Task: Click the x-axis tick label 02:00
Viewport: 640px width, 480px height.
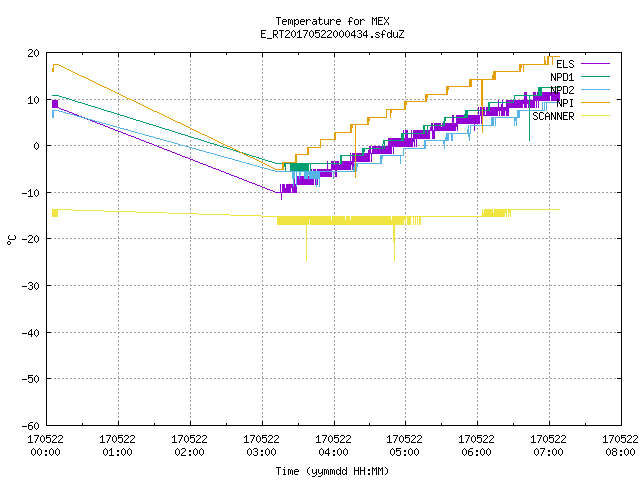Action: coord(189,452)
